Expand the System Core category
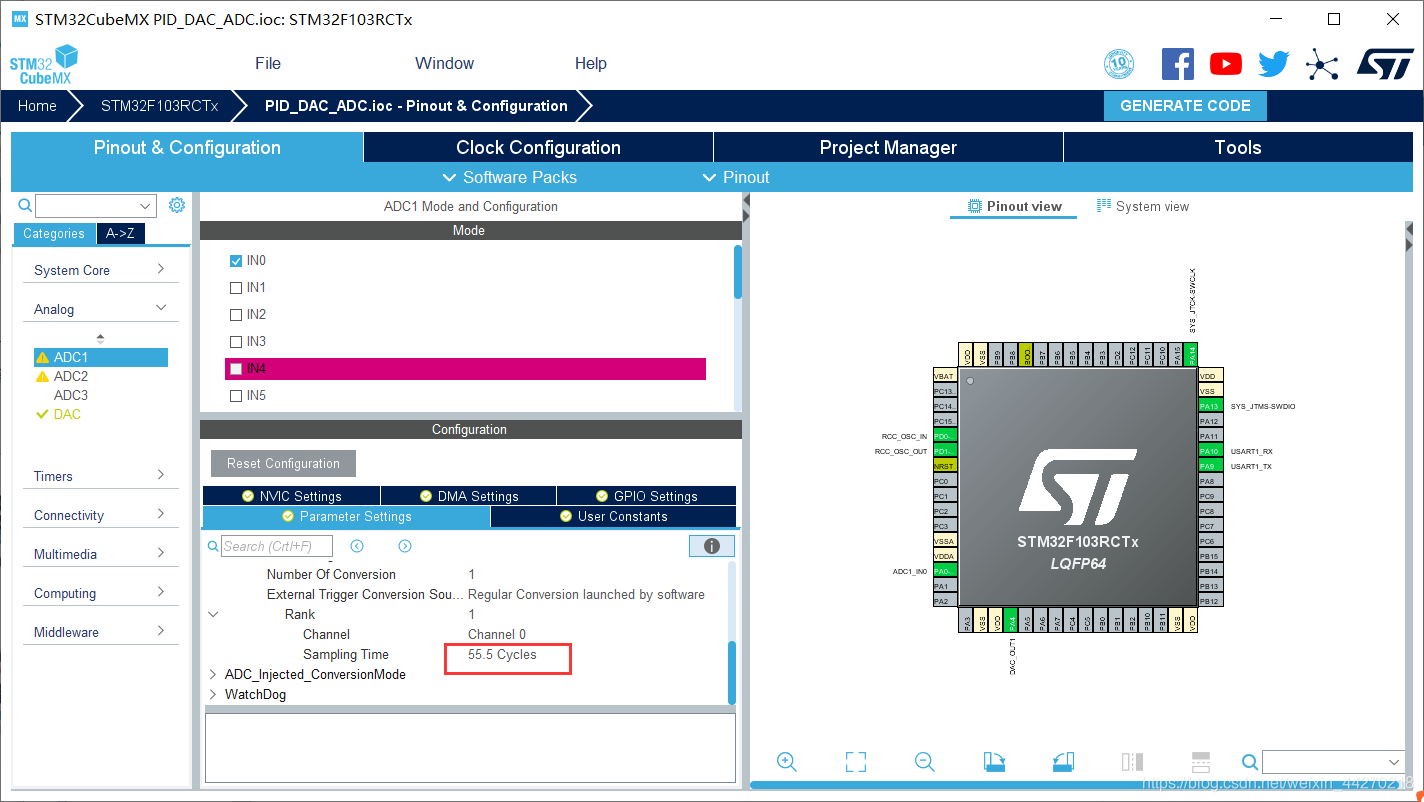1424x802 pixels. point(161,269)
